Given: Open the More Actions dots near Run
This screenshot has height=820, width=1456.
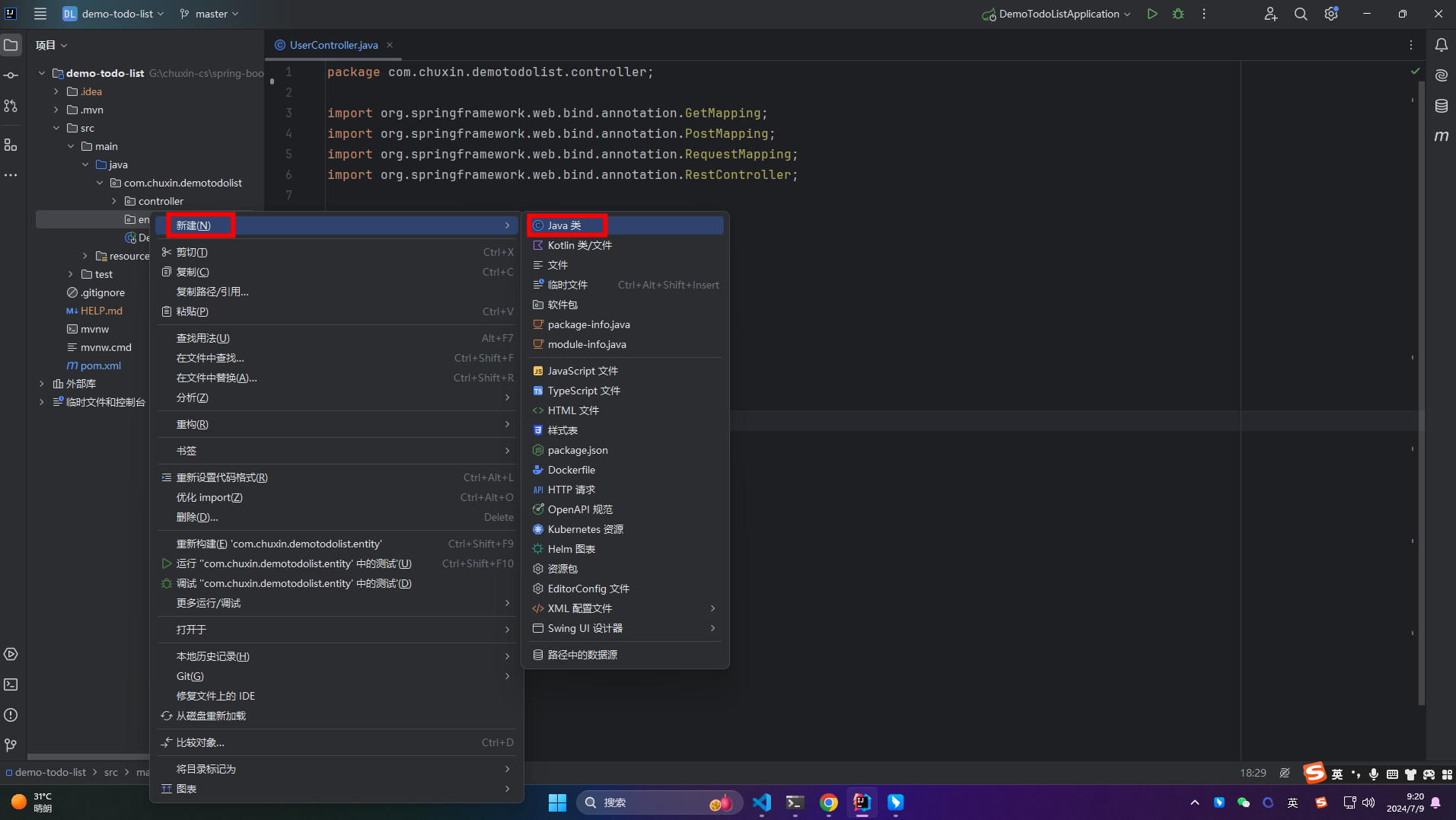Looking at the screenshot, I should point(1204,14).
